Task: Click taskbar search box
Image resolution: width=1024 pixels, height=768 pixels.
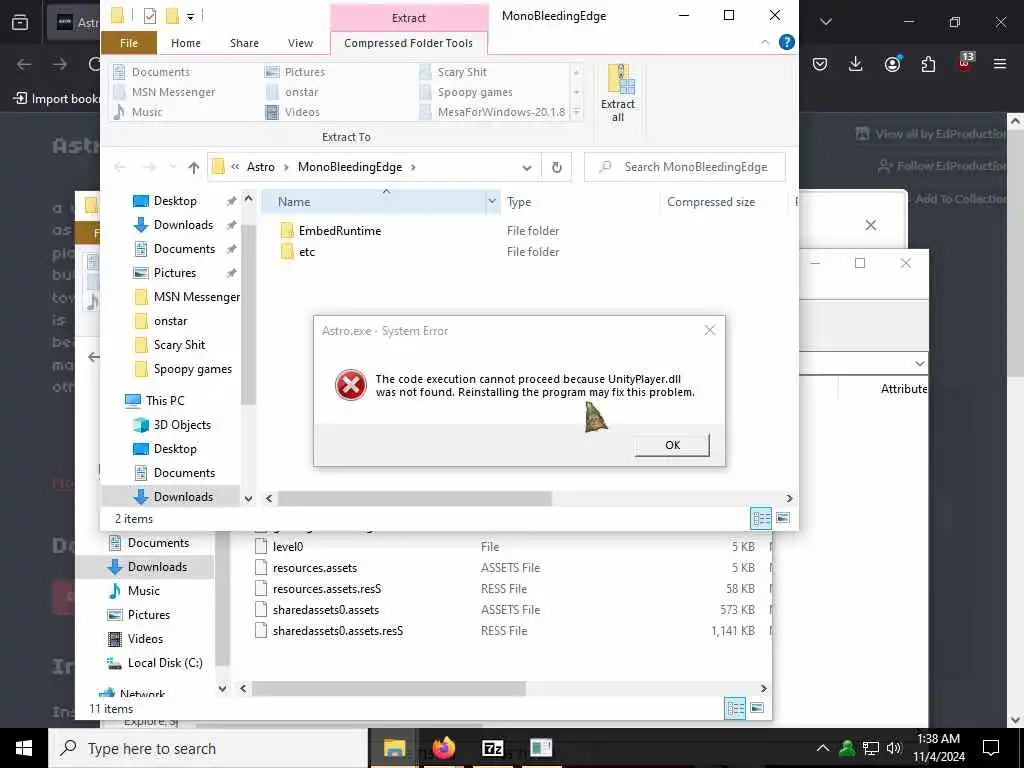Action: (208, 748)
